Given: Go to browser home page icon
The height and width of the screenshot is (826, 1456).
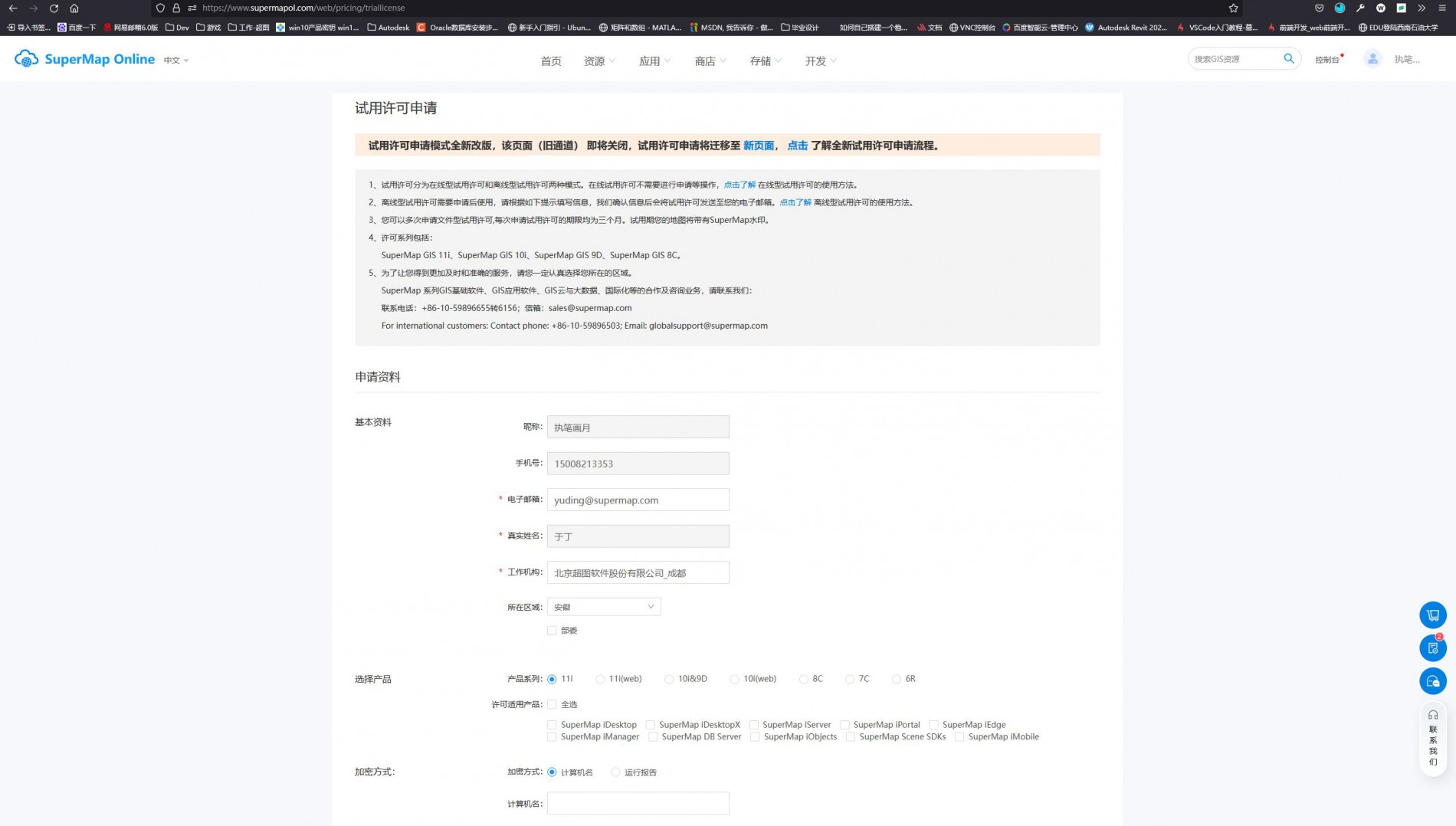Looking at the screenshot, I should (74, 8).
